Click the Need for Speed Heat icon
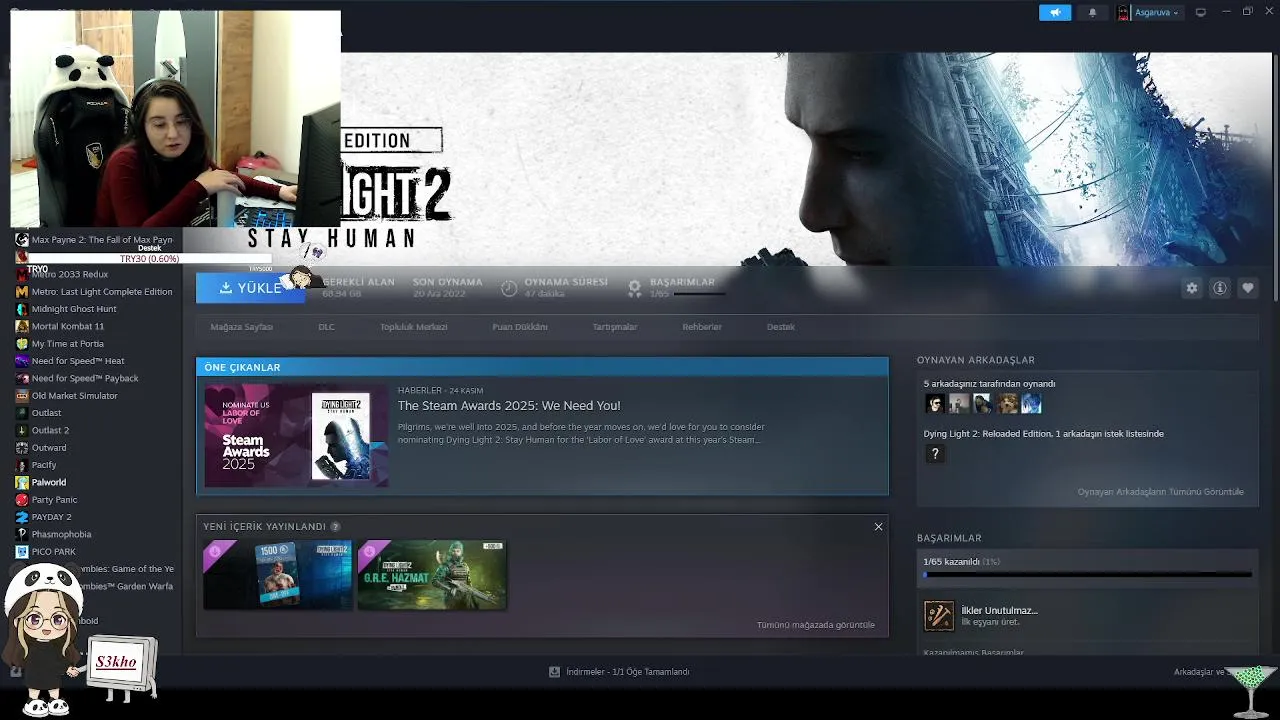This screenshot has height=720, width=1280. click(x=22, y=361)
